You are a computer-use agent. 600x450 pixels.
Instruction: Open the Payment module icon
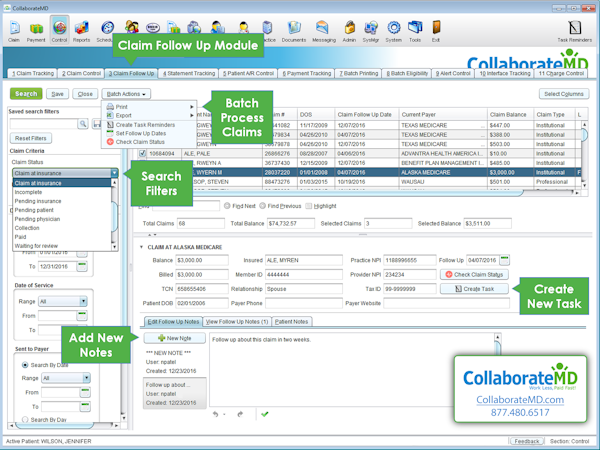click(37, 29)
